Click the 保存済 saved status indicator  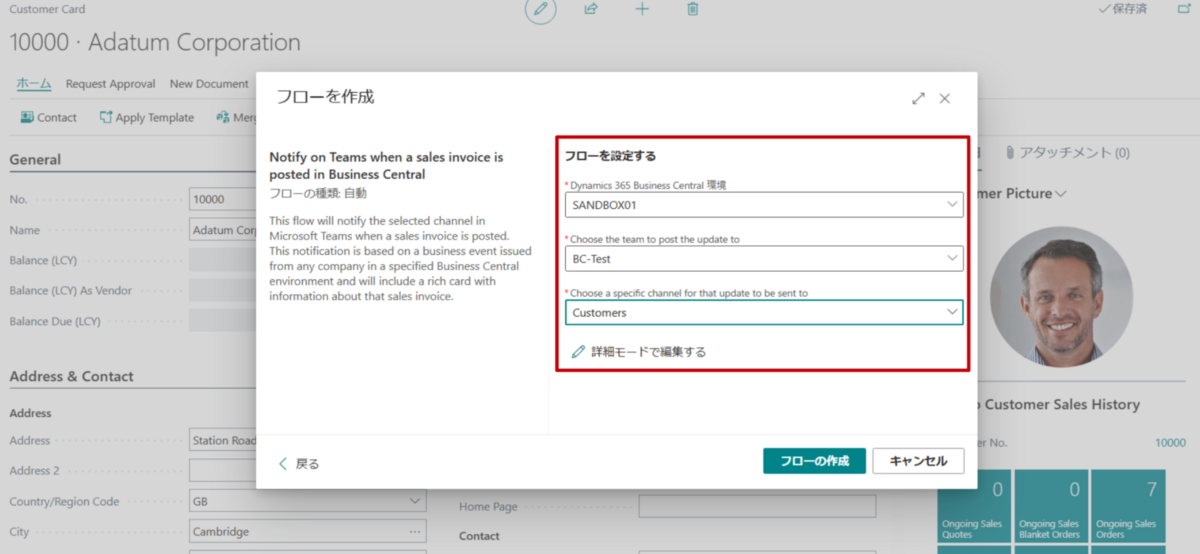pyautogui.click(x=1123, y=8)
